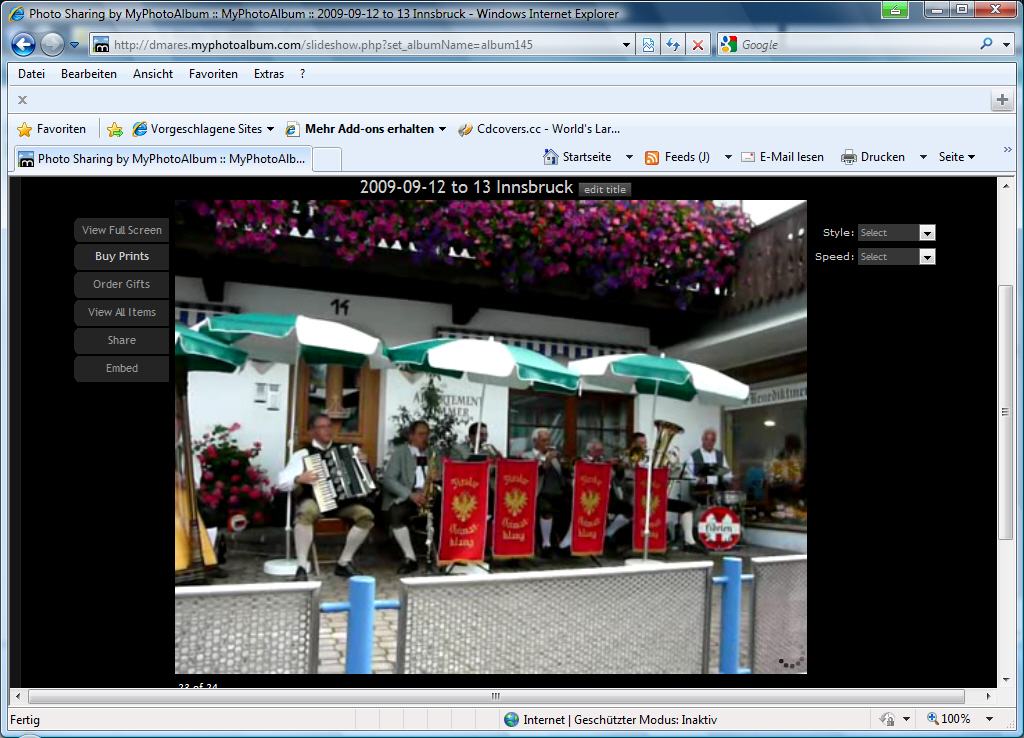
Task: Click the Startseite home icon
Action: [x=551, y=157]
